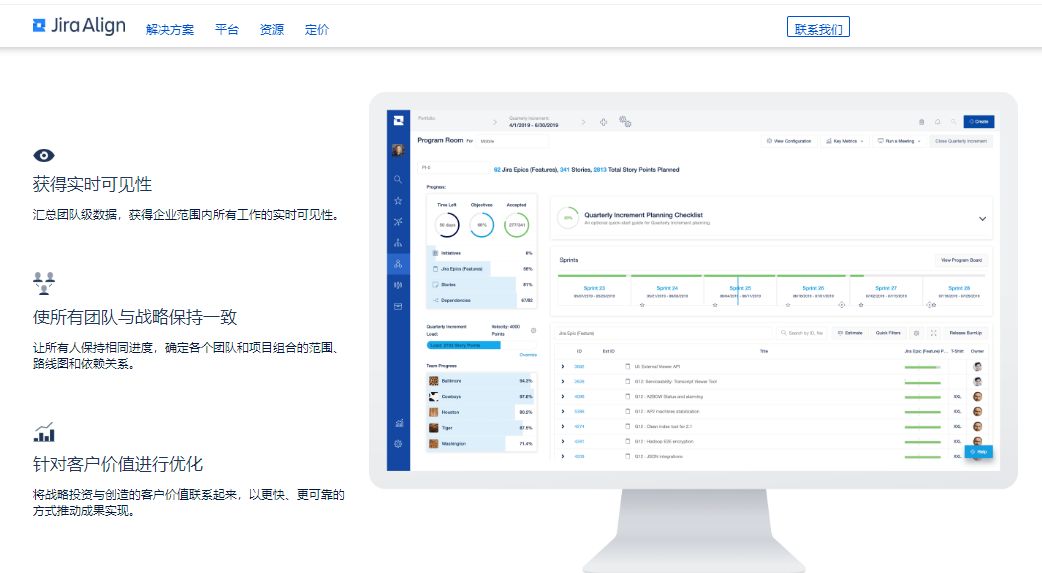This screenshot has height=573, width=1042.
Task: Click the clipboard icon near Create
Action: point(921,122)
